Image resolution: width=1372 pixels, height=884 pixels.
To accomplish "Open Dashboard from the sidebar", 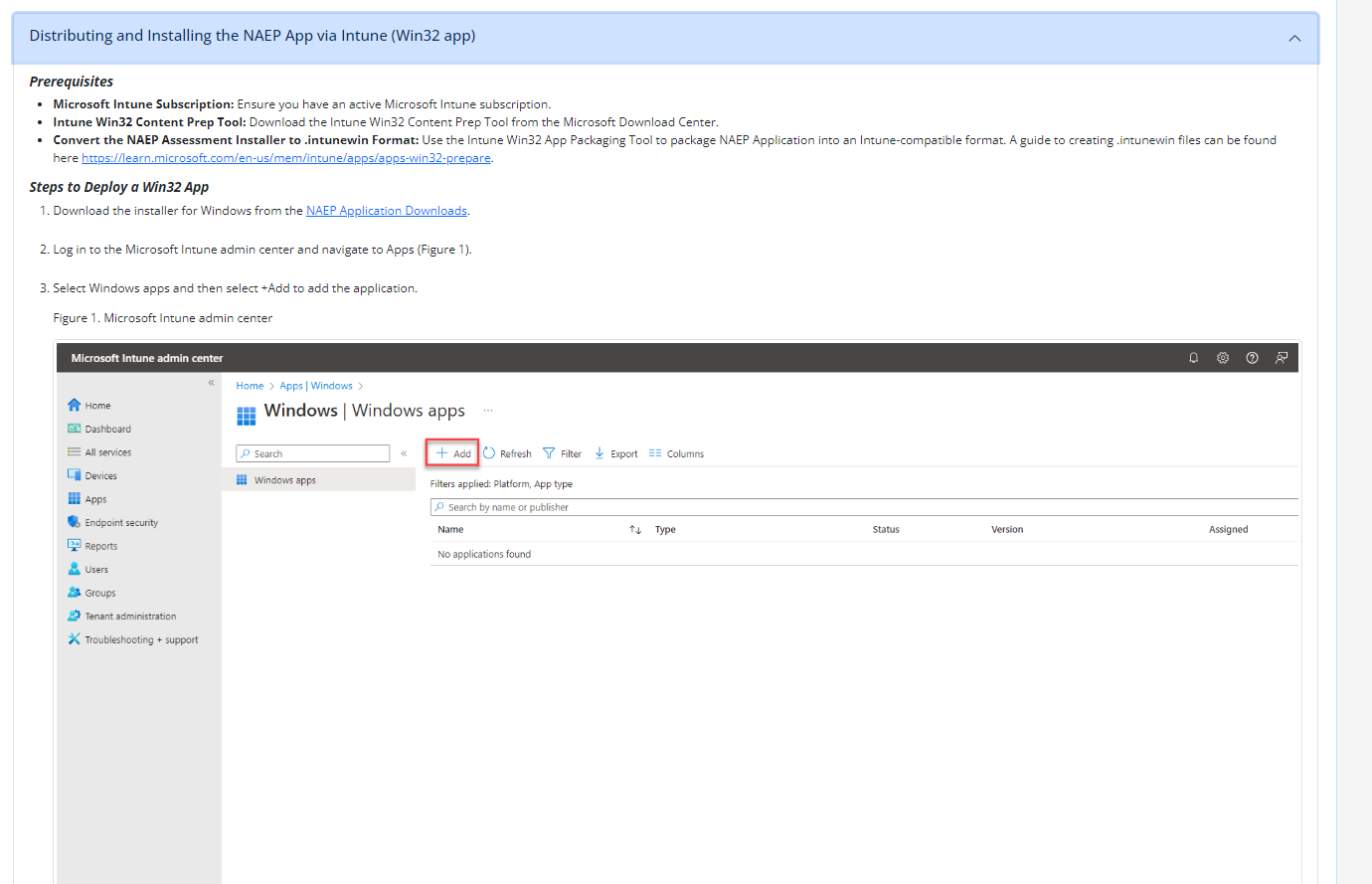I will (x=99, y=430).
